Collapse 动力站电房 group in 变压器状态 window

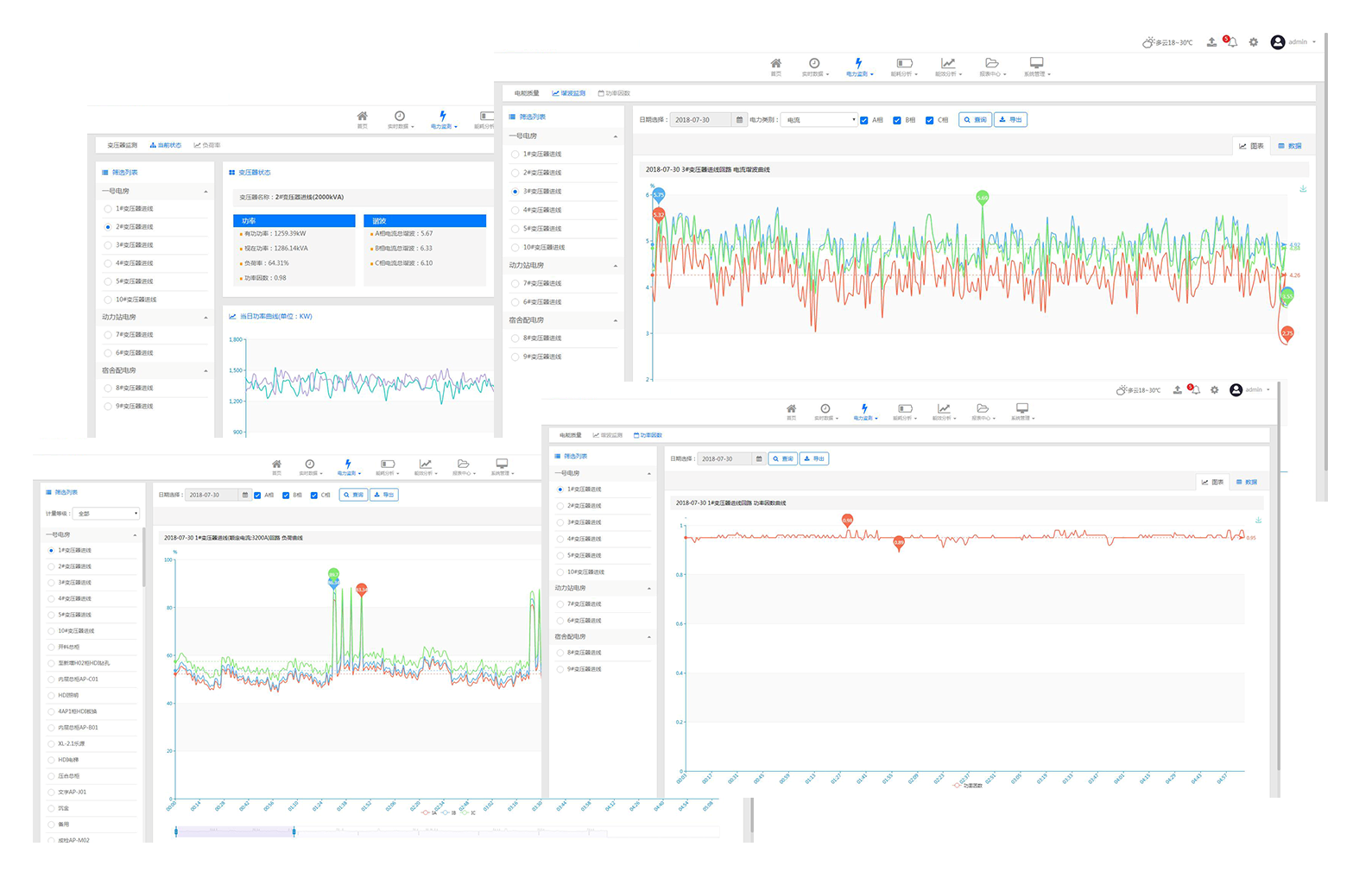tap(205, 318)
